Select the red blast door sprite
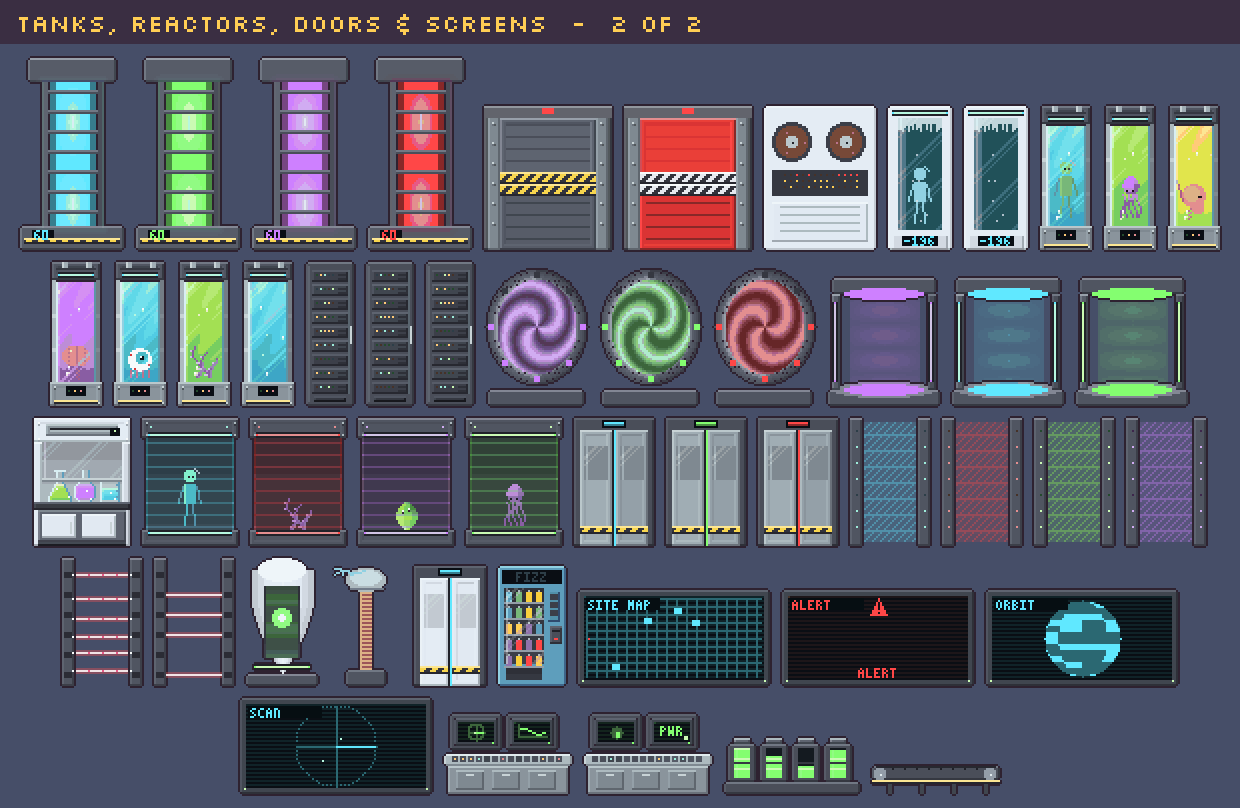 point(688,178)
